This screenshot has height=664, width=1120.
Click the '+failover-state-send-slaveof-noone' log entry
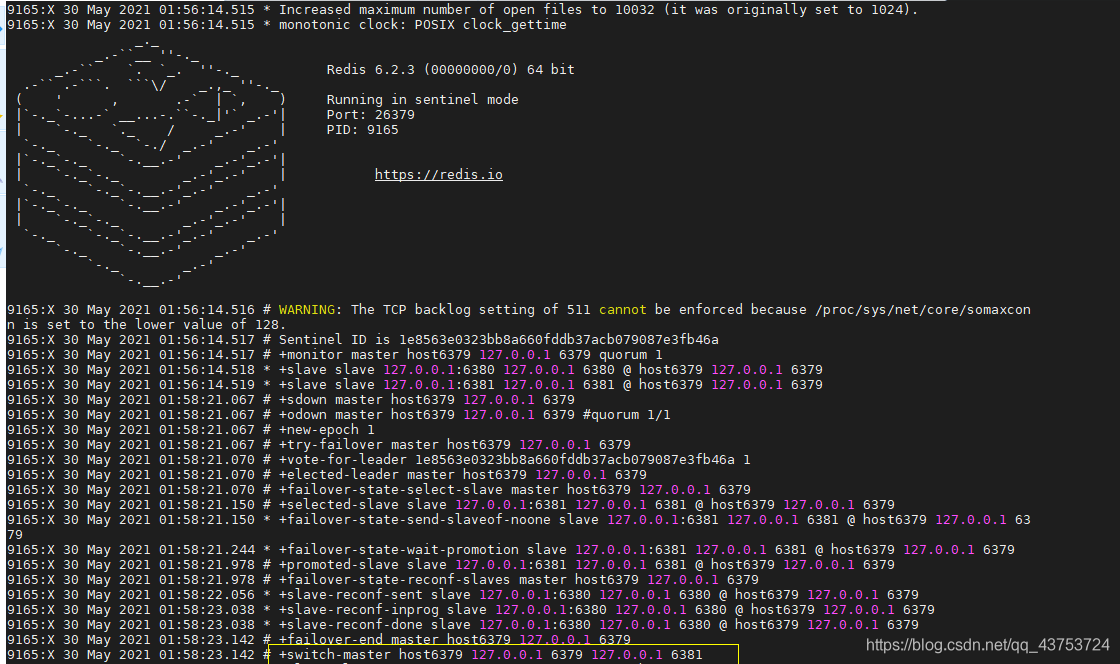pyautogui.click(x=519, y=527)
